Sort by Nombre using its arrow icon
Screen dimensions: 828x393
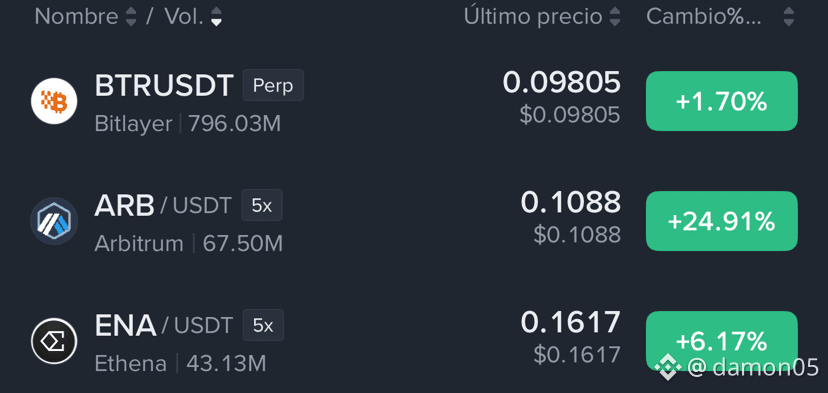tap(131, 17)
